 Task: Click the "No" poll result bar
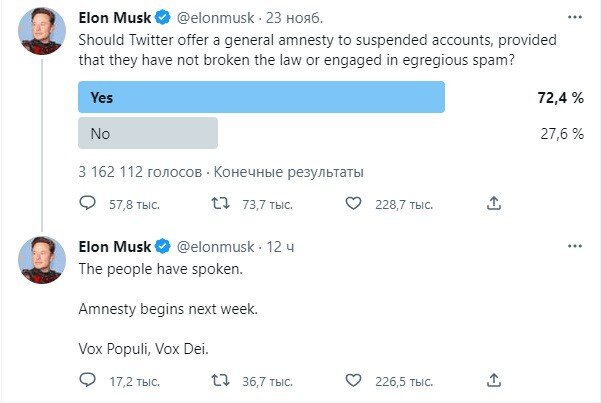pos(148,133)
